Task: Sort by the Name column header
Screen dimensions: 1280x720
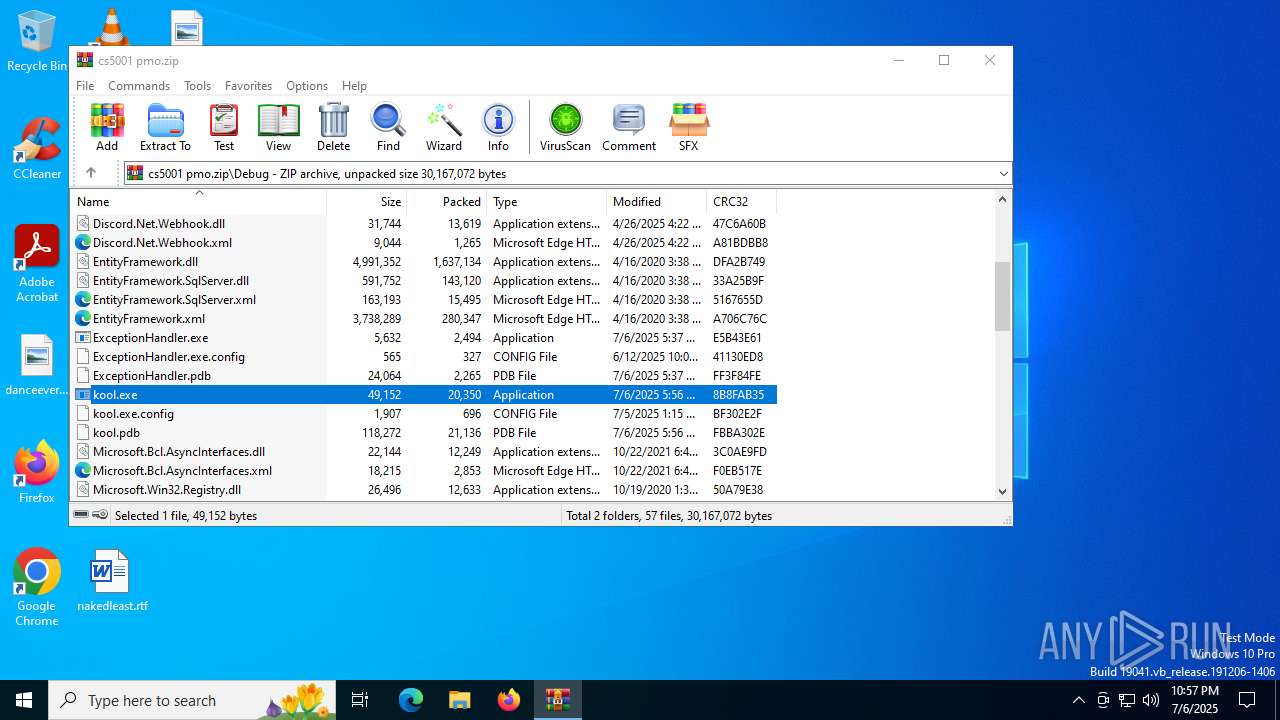Action: tap(198, 202)
